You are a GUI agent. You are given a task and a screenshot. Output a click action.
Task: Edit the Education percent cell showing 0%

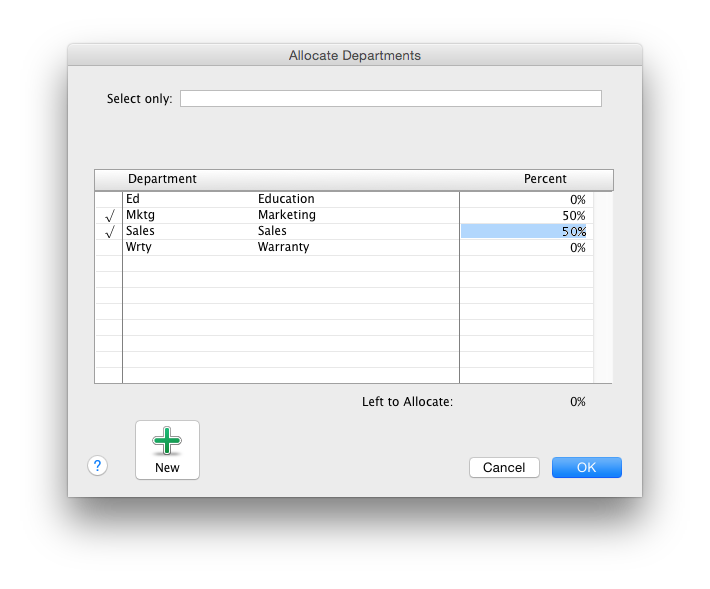pyautogui.click(x=526, y=200)
